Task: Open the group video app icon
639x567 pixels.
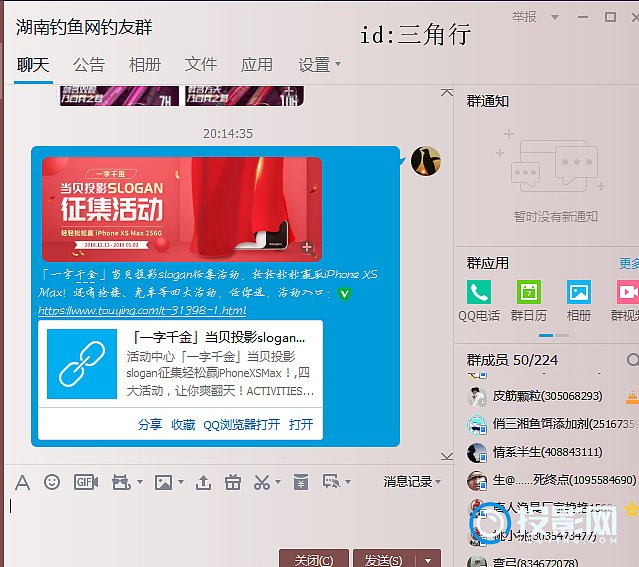Action: click(x=628, y=291)
